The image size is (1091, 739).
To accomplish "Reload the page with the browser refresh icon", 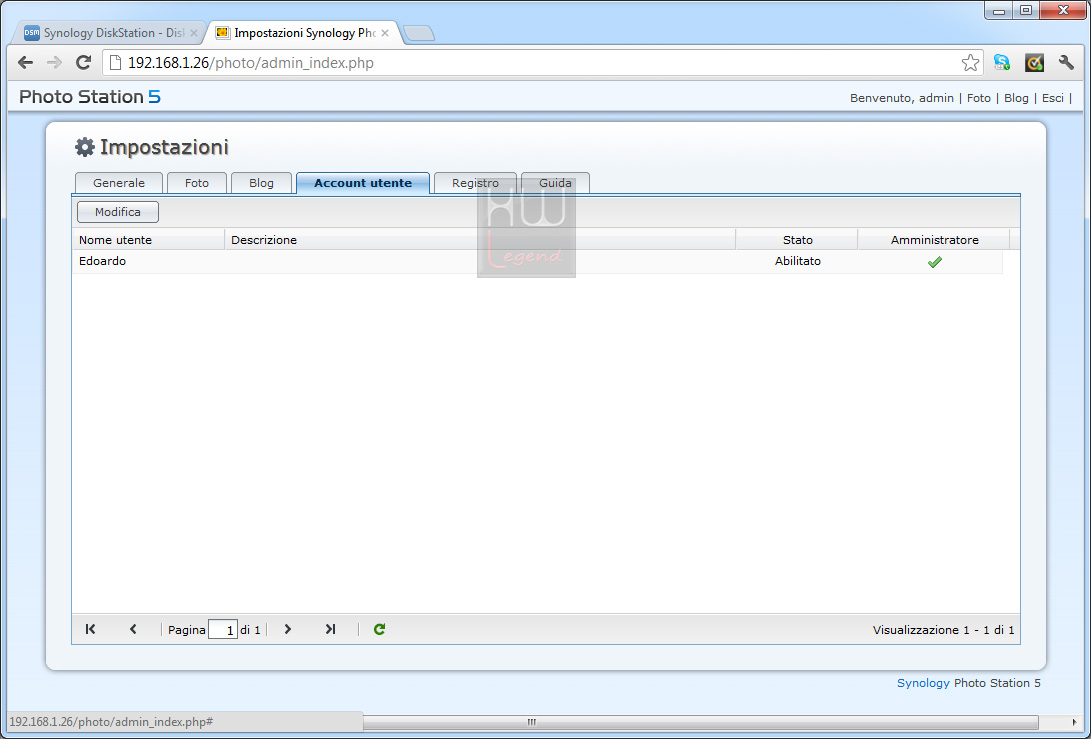I will [83, 63].
